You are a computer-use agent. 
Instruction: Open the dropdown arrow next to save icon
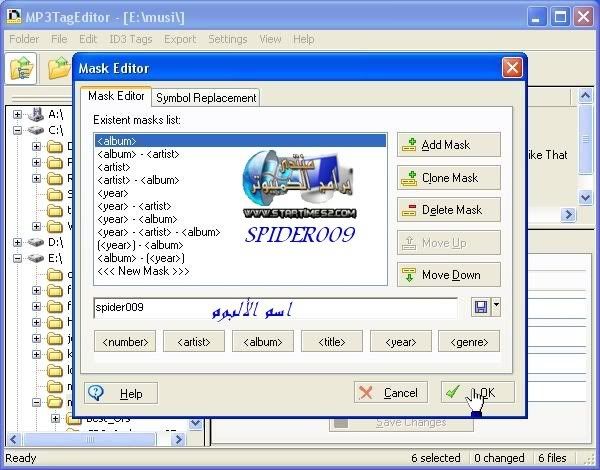(496, 307)
